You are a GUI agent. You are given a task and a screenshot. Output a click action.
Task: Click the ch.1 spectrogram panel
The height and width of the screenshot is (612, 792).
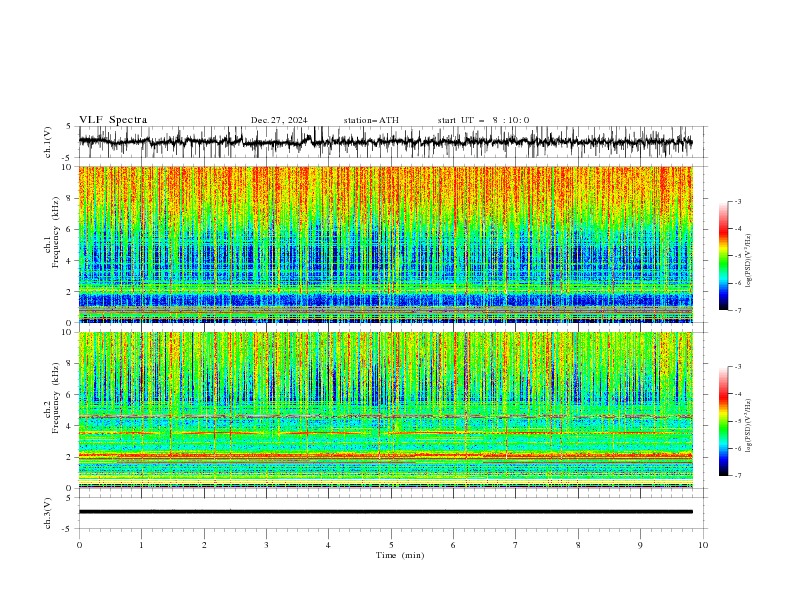[385, 244]
